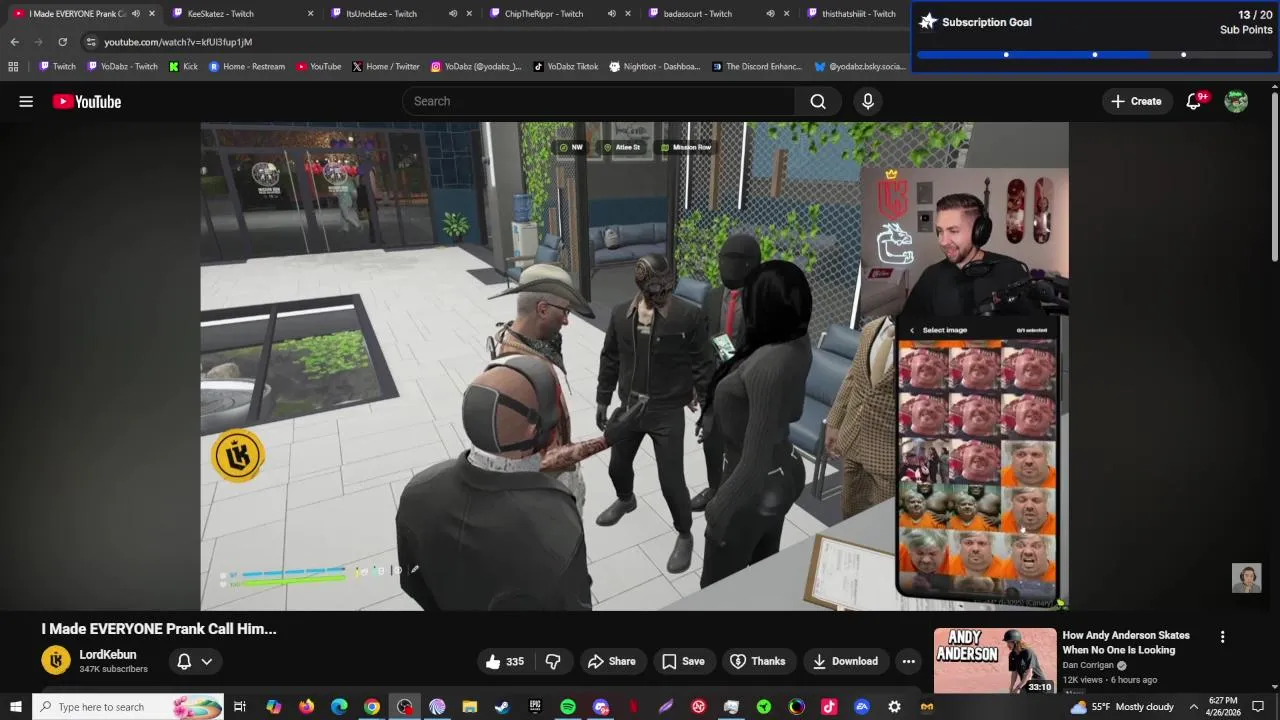Save the video to a playlist
The height and width of the screenshot is (720, 1280).
(683, 661)
